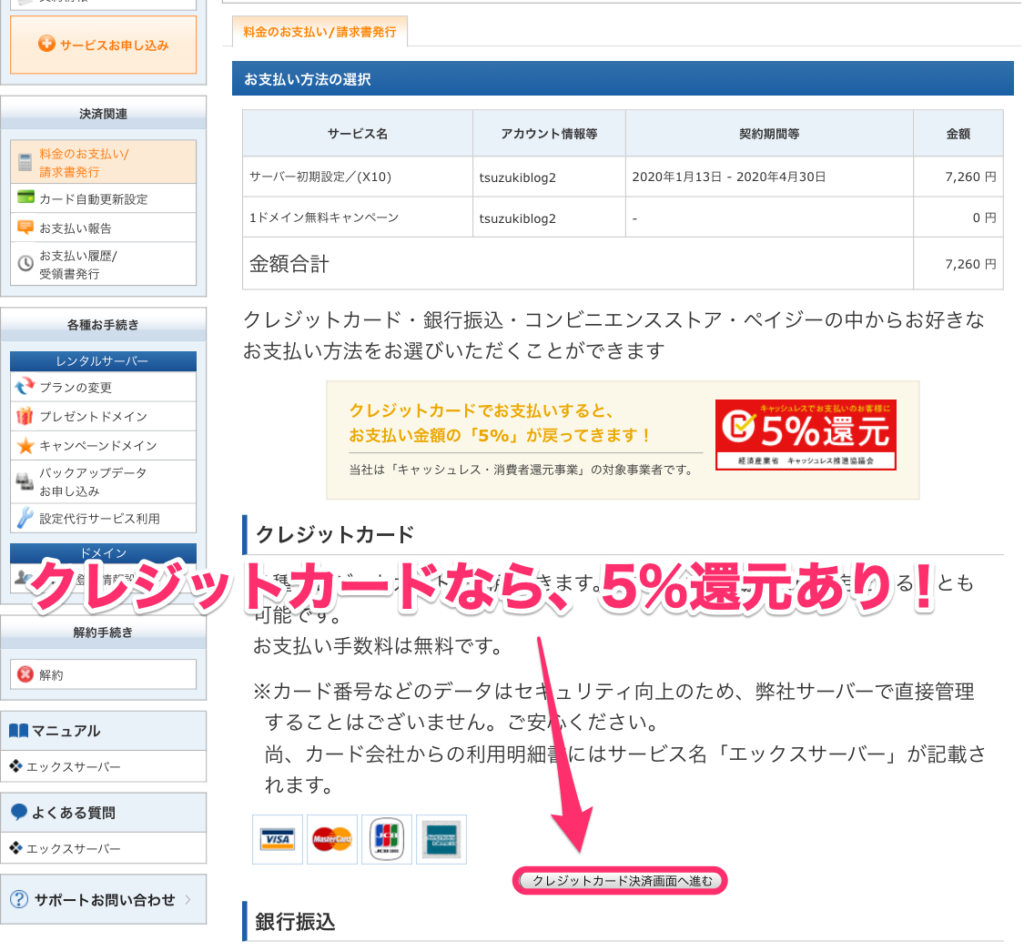Click the ドメイン section header
The width and height of the screenshot is (1024, 951).
pos(103,552)
